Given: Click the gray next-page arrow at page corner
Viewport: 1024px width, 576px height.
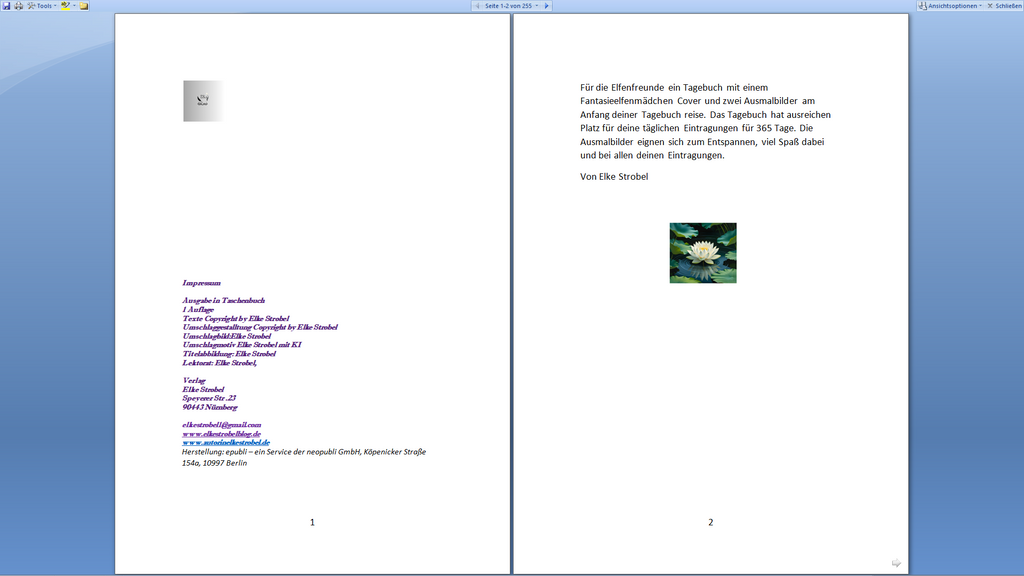Looking at the screenshot, I should (x=896, y=563).
